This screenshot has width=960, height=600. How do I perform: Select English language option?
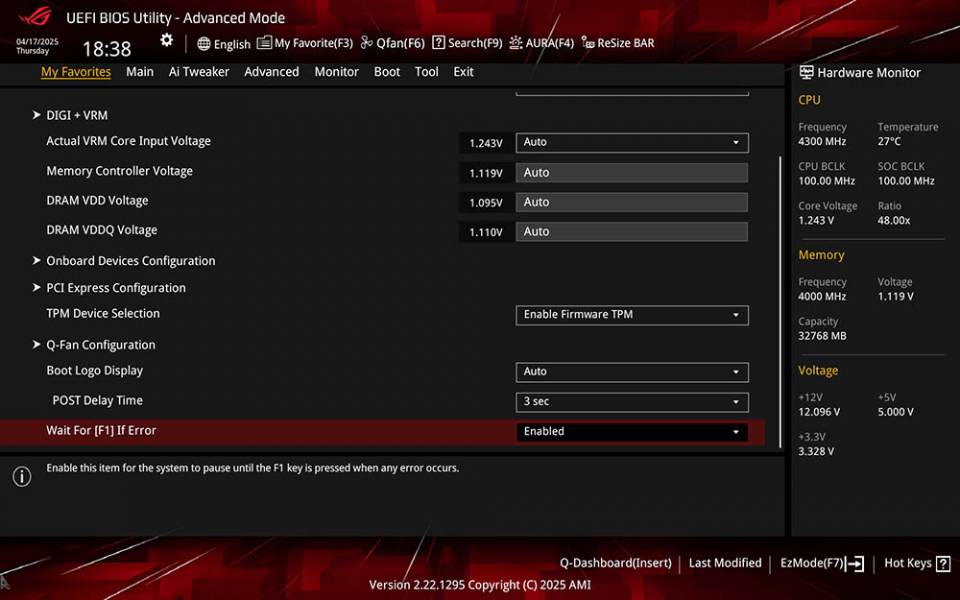(x=232, y=44)
